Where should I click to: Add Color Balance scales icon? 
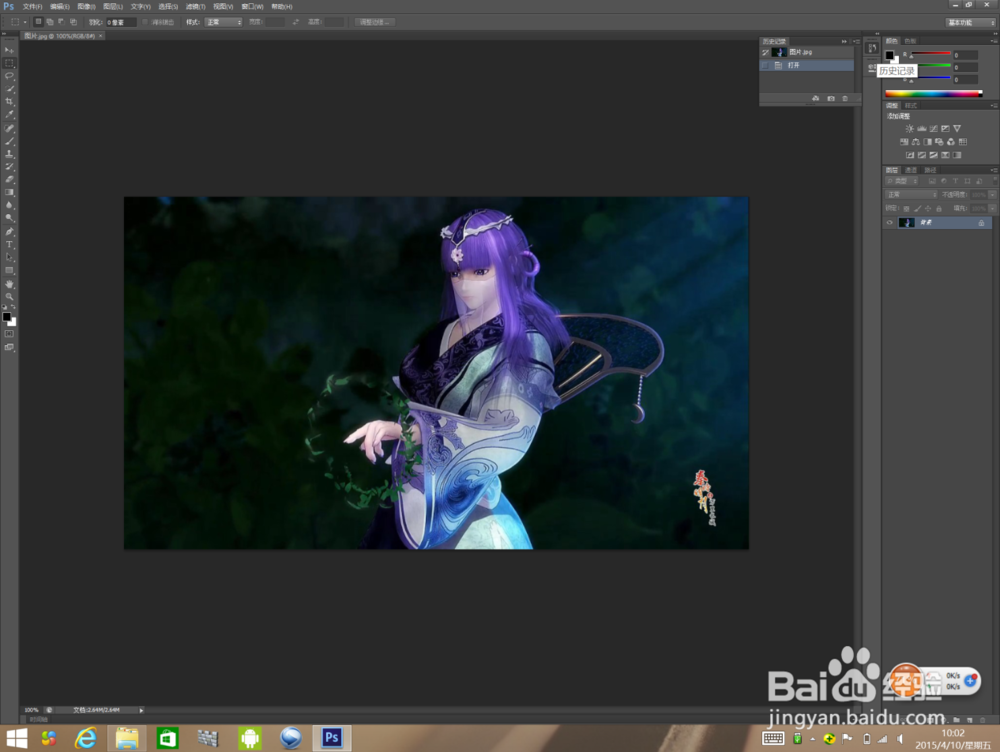[x=916, y=142]
